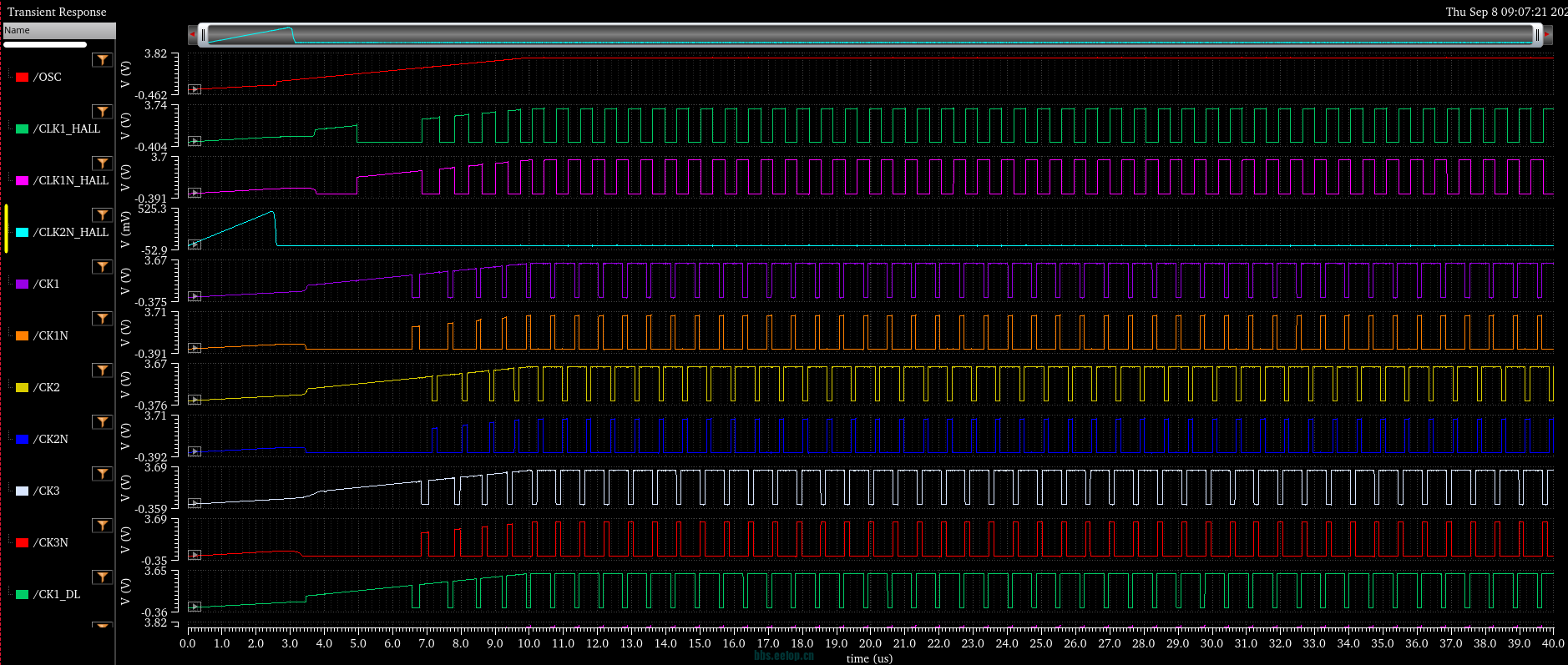This screenshot has width=1568, height=665.
Task: Click the white scrollbar under Name header
Action: click(45, 44)
